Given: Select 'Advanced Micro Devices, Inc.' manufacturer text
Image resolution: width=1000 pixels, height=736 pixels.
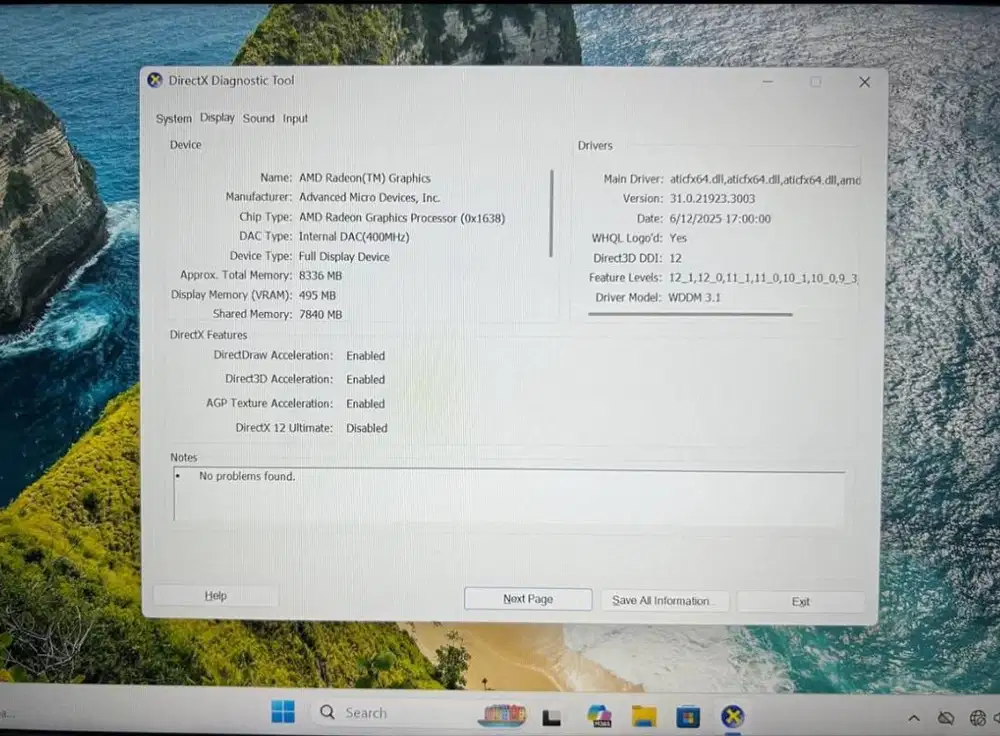Looking at the screenshot, I should 369,198.
